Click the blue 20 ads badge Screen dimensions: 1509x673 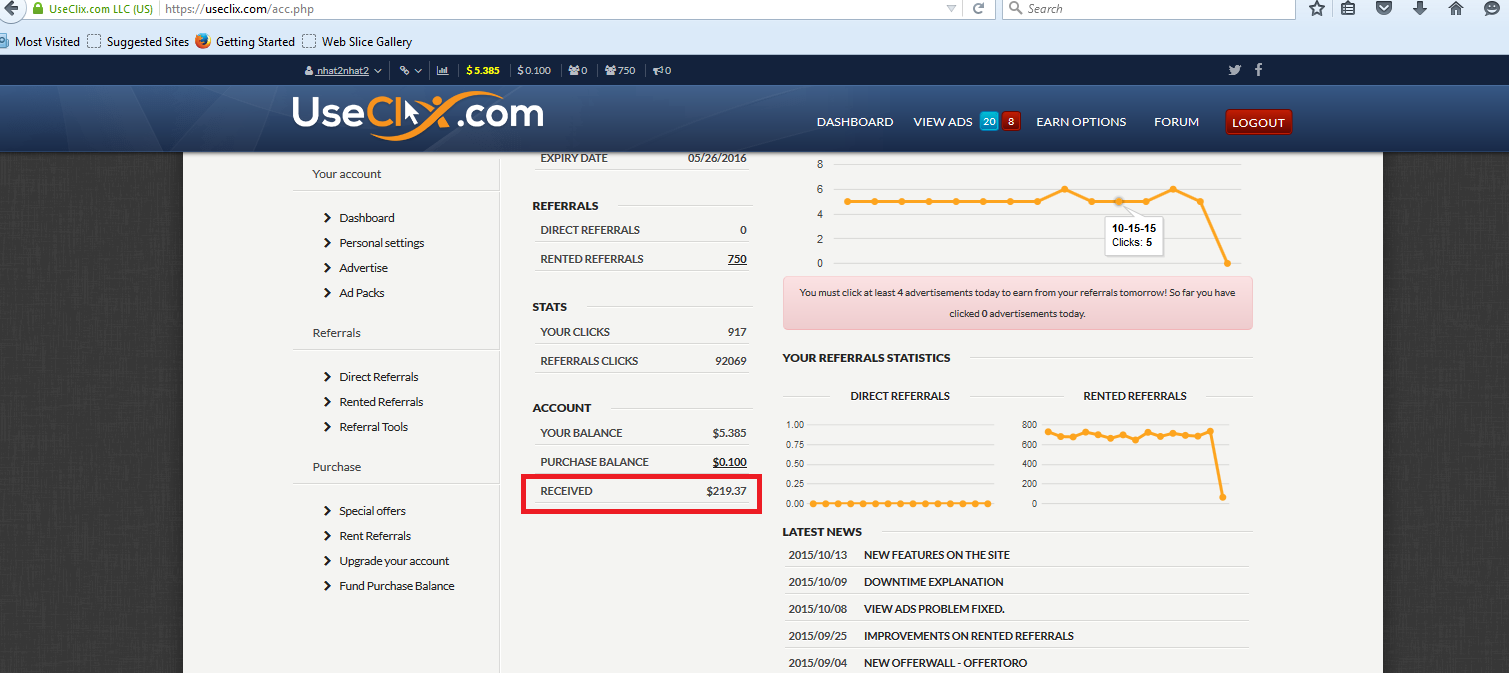(x=989, y=121)
